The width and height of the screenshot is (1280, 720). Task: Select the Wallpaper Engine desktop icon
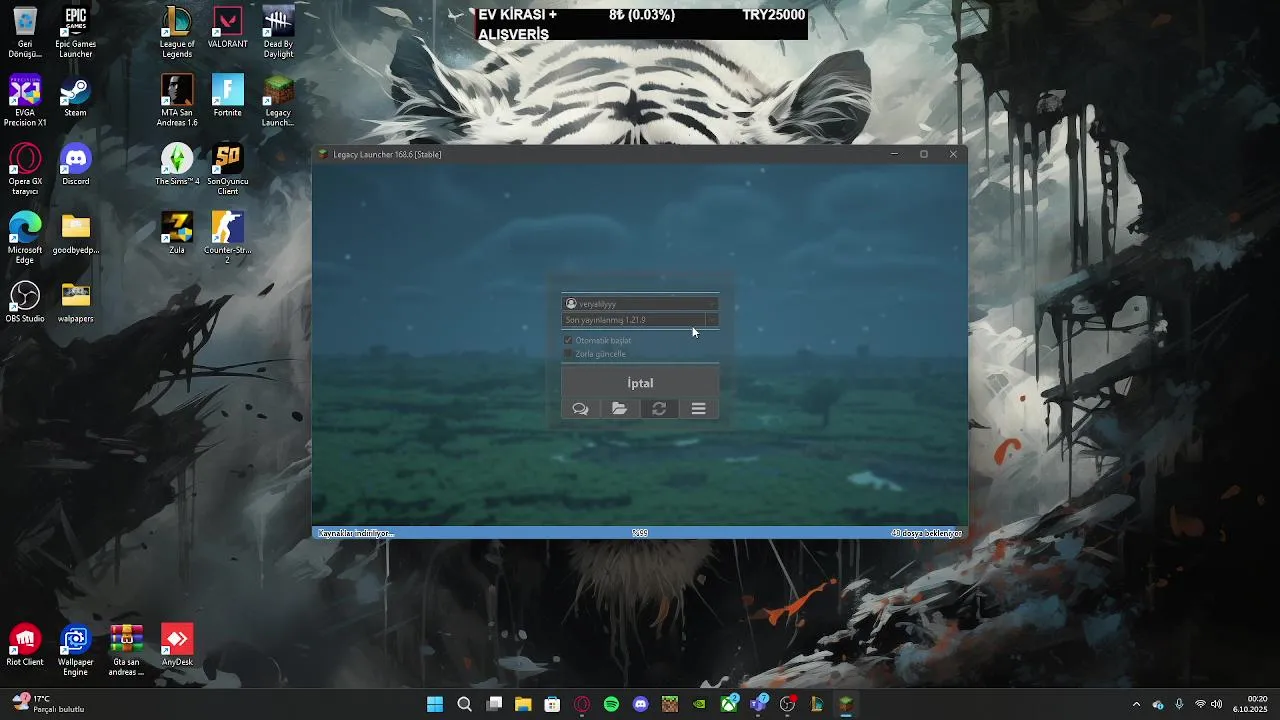pos(75,650)
